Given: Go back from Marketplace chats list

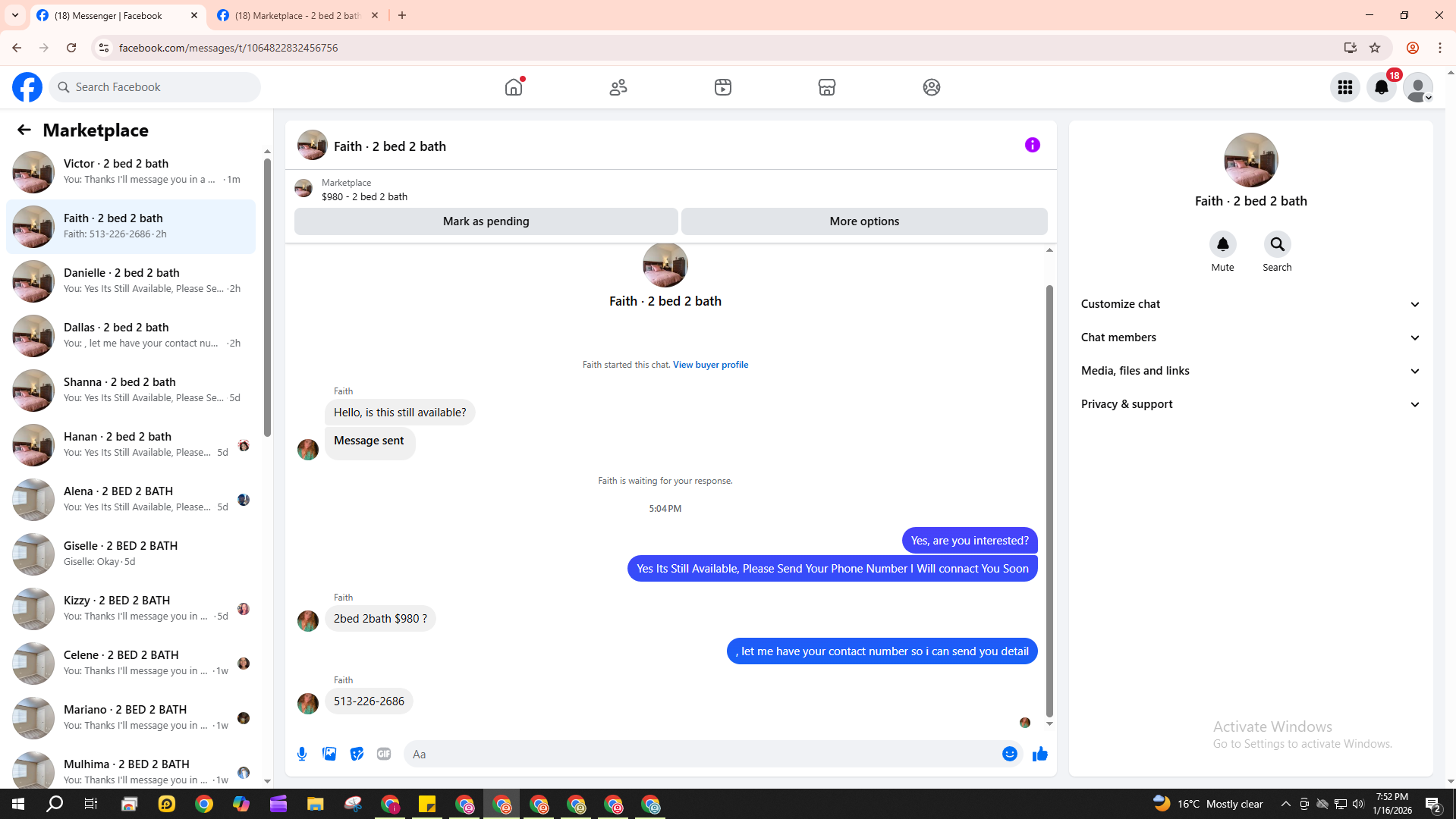Looking at the screenshot, I should tap(24, 130).
